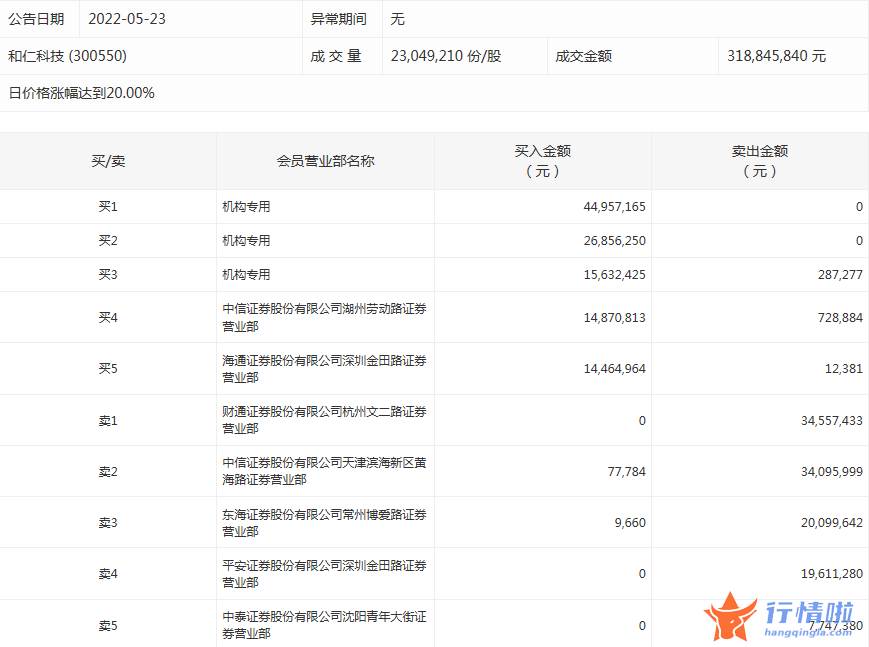This screenshot has width=869, height=647.
Task: Select sell amount 728,884
Action: pos(840,318)
